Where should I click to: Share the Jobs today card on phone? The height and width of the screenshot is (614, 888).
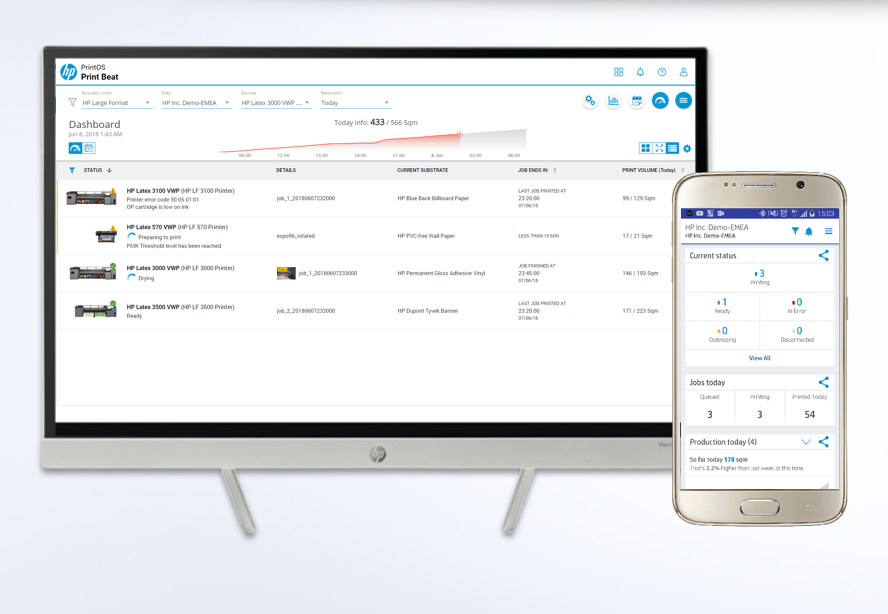coord(823,382)
